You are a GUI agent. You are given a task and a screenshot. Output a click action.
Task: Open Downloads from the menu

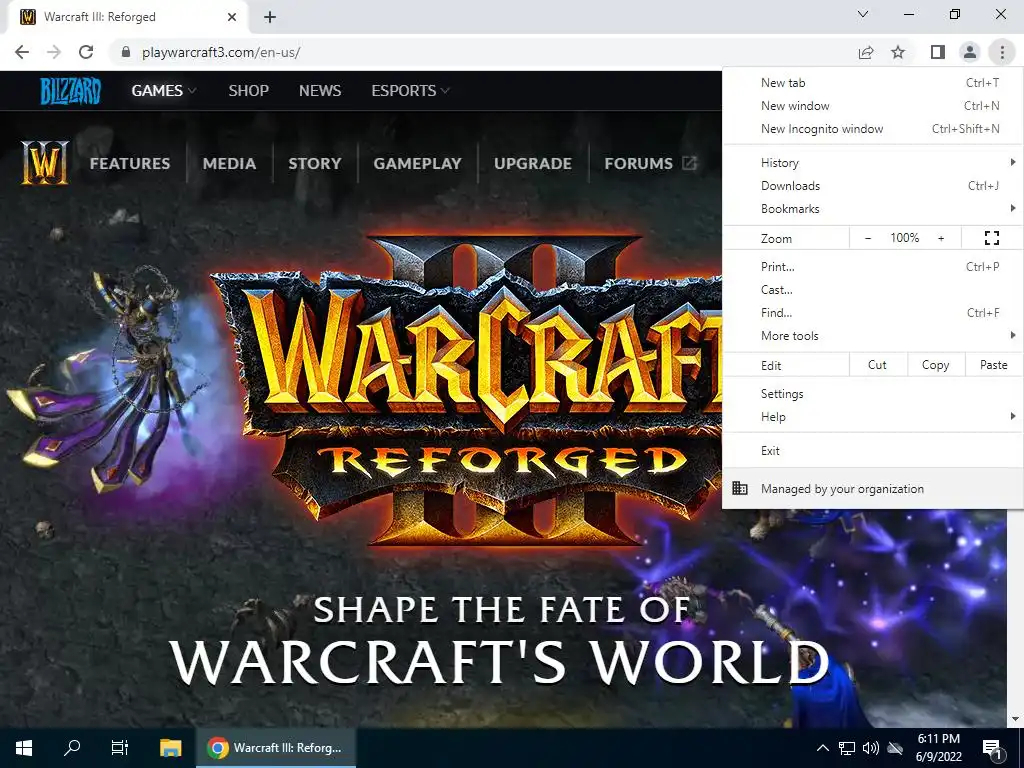[x=872, y=185]
